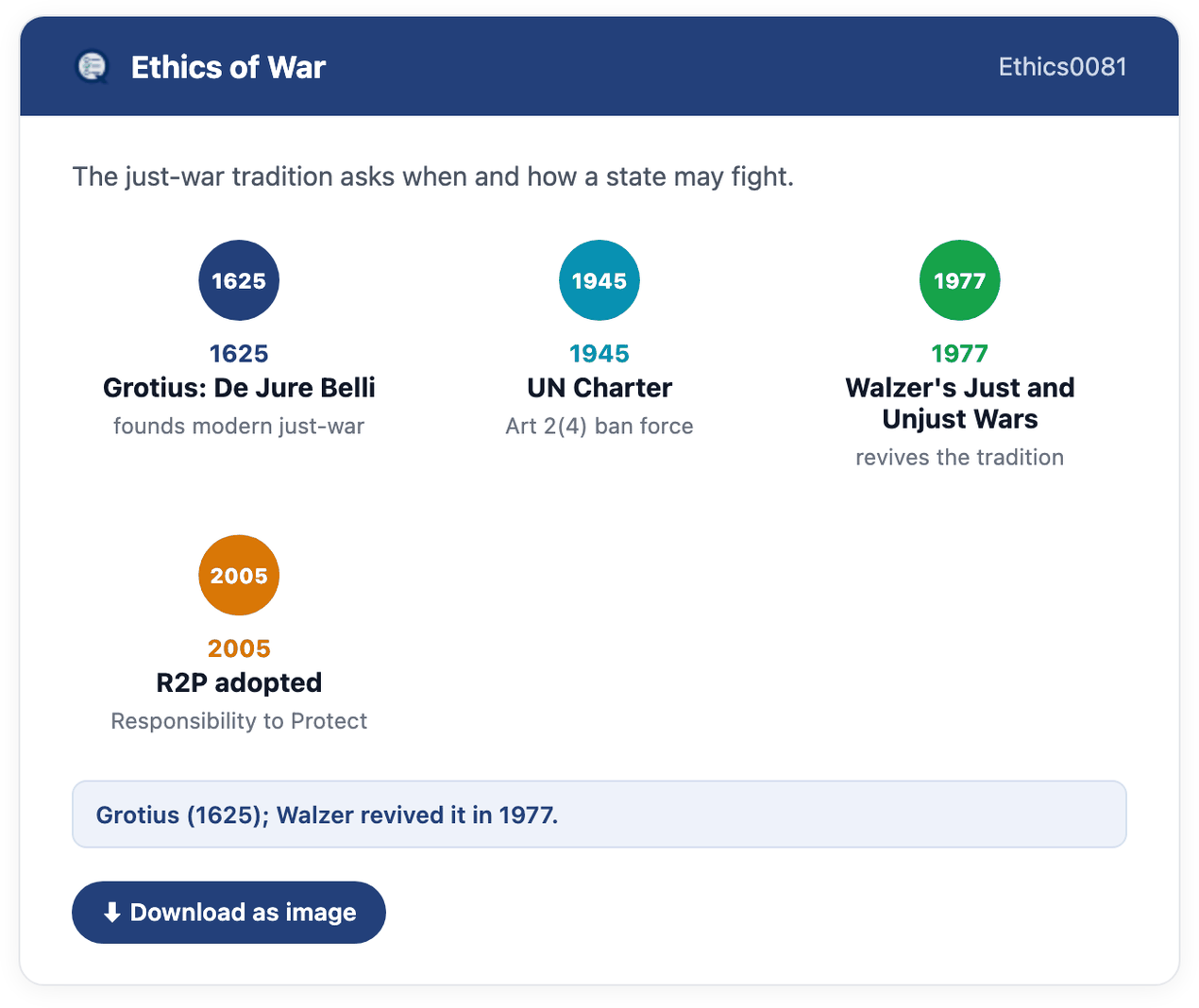Image resolution: width=1199 pixels, height=1008 pixels.
Task: Open the UN Charter entry heading
Action: tap(599, 388)
